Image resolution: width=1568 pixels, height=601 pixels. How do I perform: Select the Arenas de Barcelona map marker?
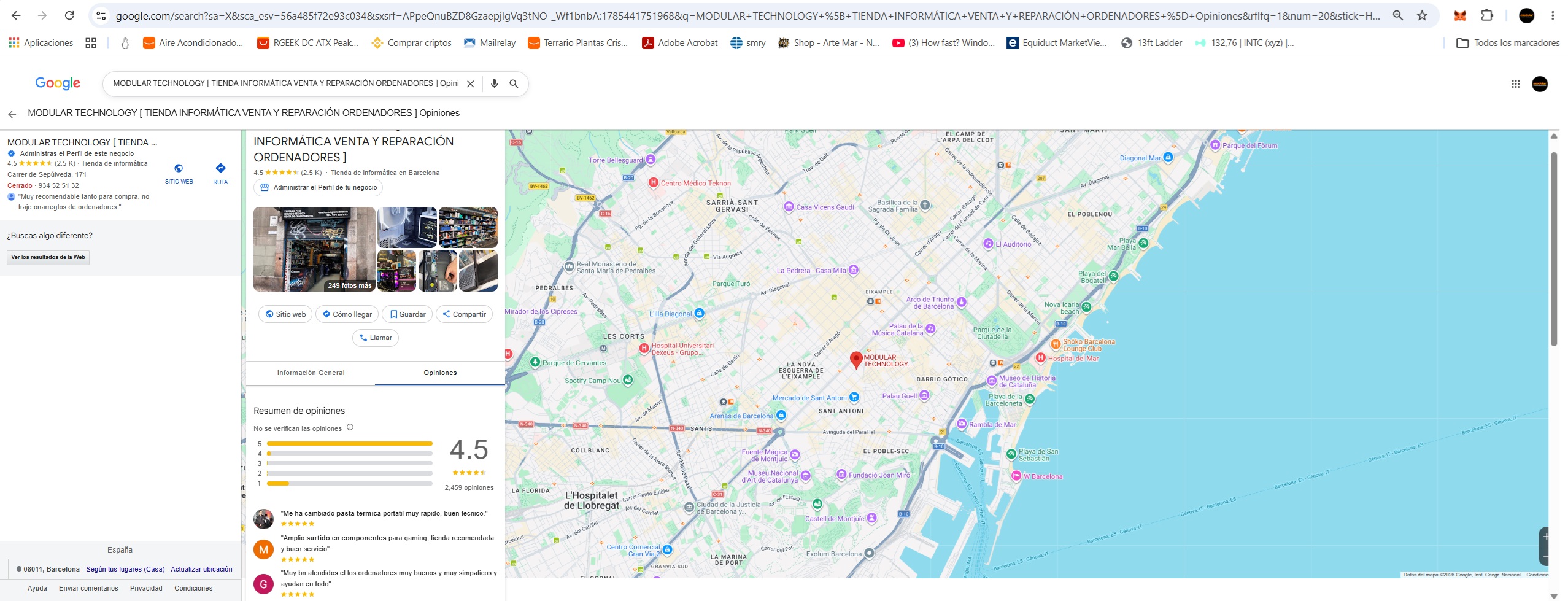pos(781,415)
